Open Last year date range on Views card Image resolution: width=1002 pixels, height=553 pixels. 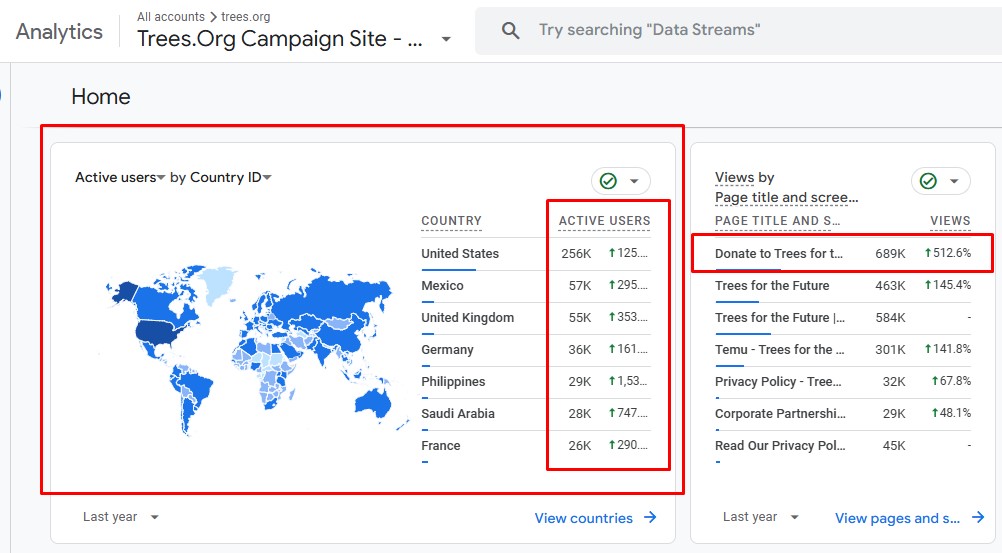[760, 517]
